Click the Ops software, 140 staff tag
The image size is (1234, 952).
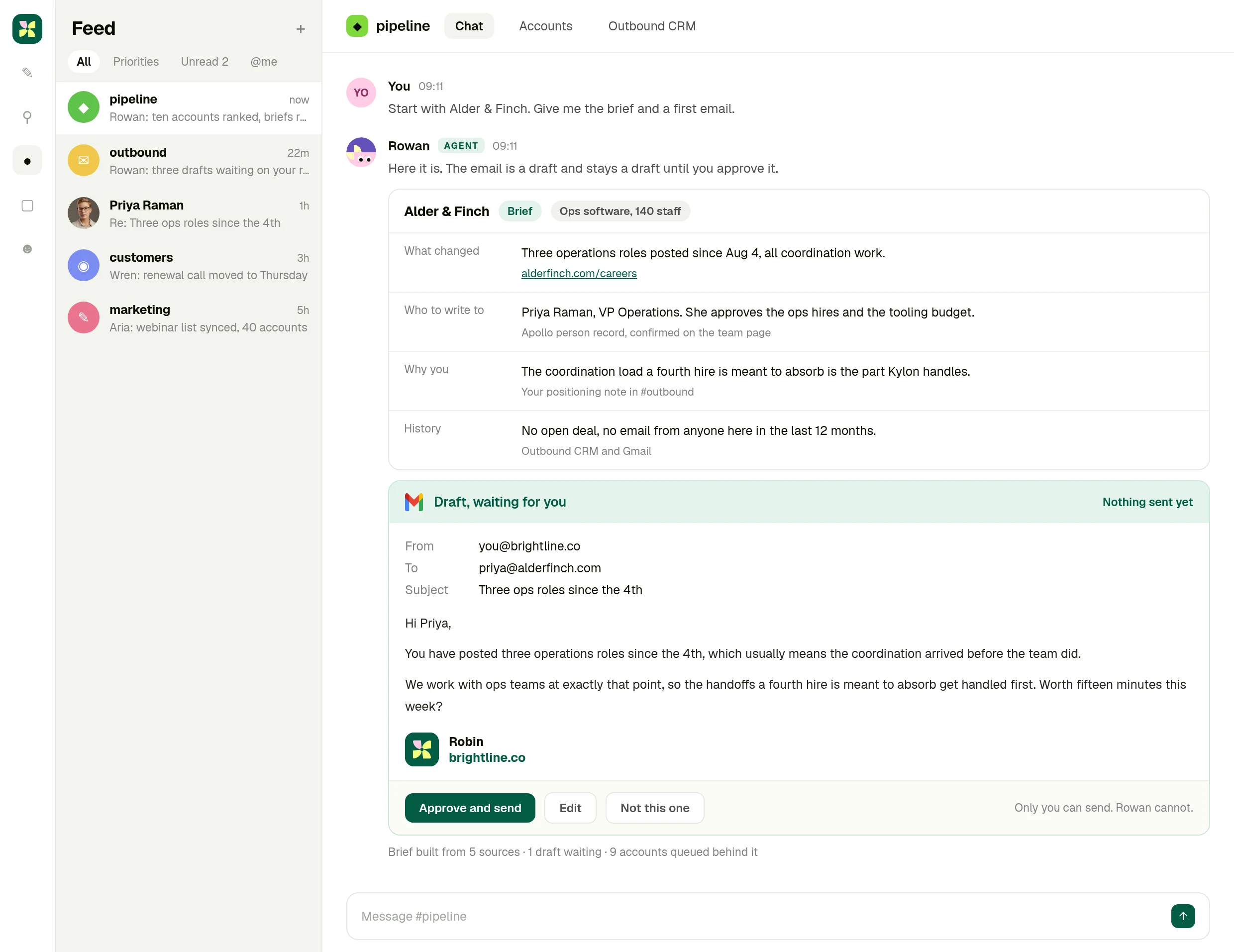point(620,212)
